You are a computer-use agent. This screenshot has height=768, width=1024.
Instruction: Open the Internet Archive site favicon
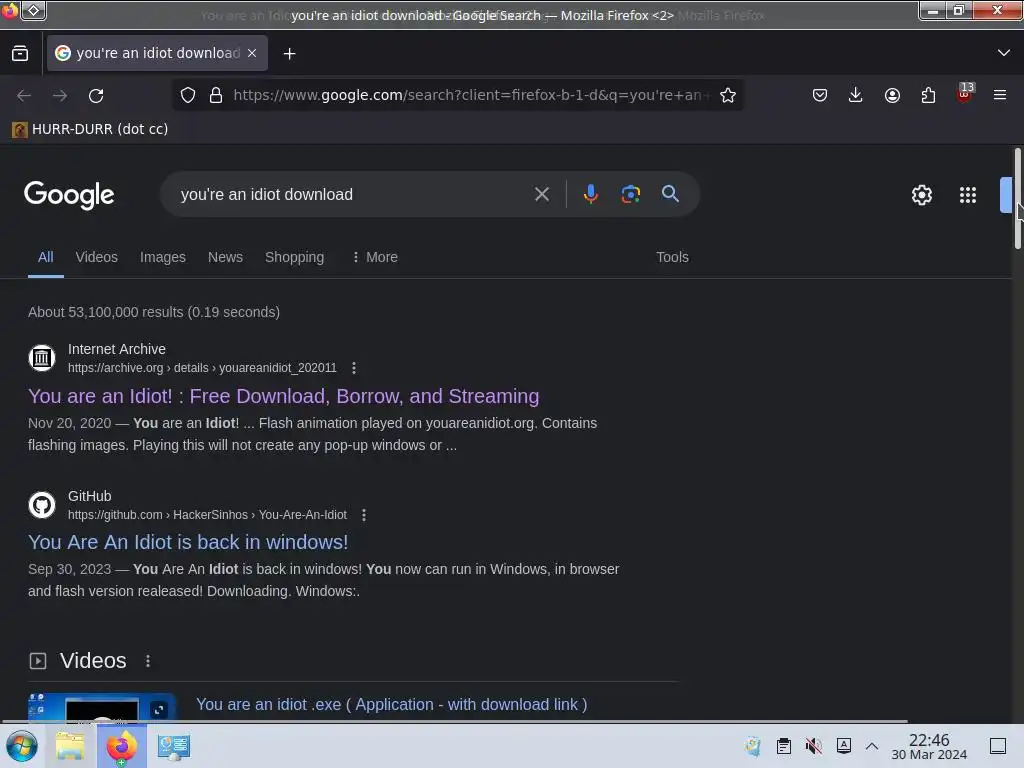[x=42, y=358]
